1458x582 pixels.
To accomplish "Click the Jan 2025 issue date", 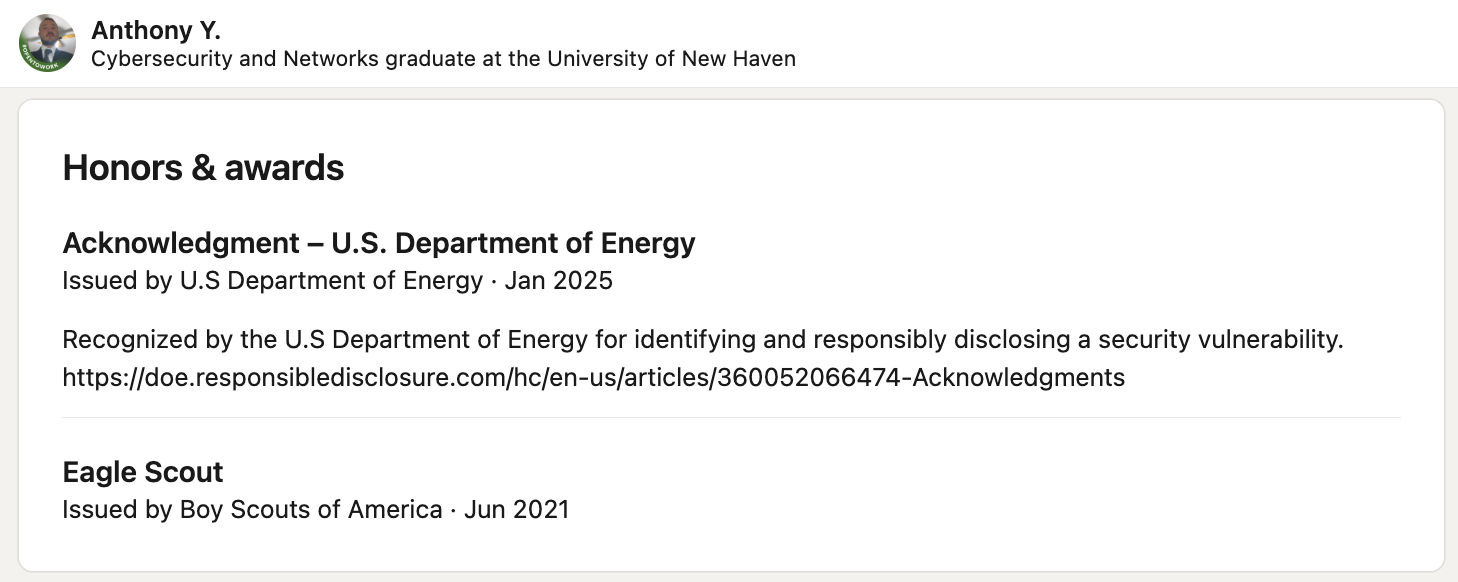I will 558,281.
